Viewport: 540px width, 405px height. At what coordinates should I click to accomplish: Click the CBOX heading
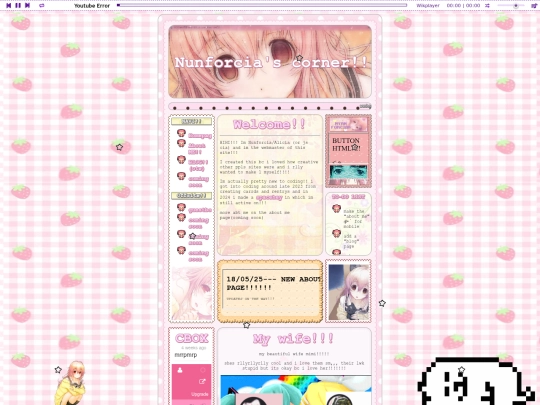pos(191,338)
